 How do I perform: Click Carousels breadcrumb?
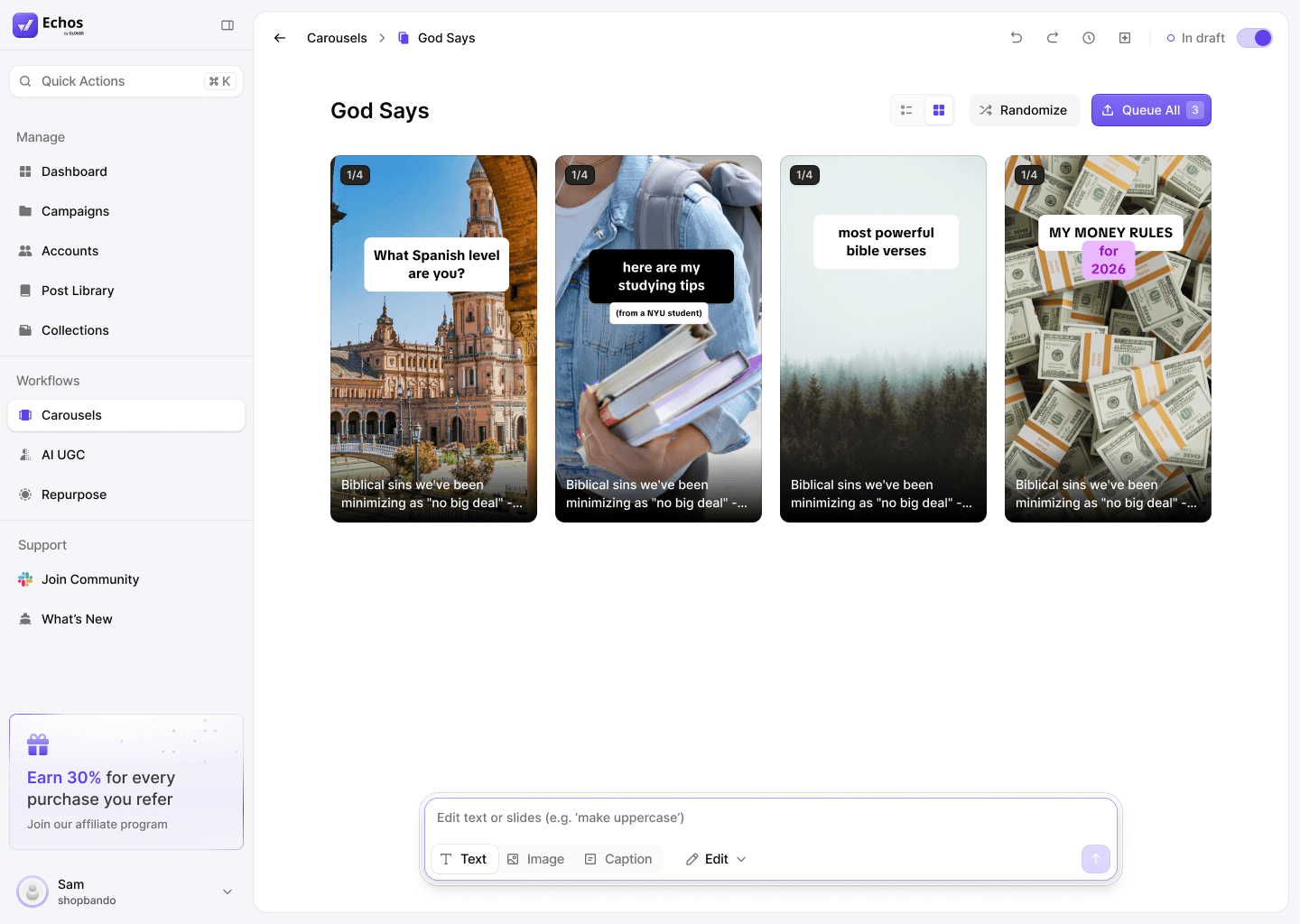pyautogui.click(x=337, y=38)
